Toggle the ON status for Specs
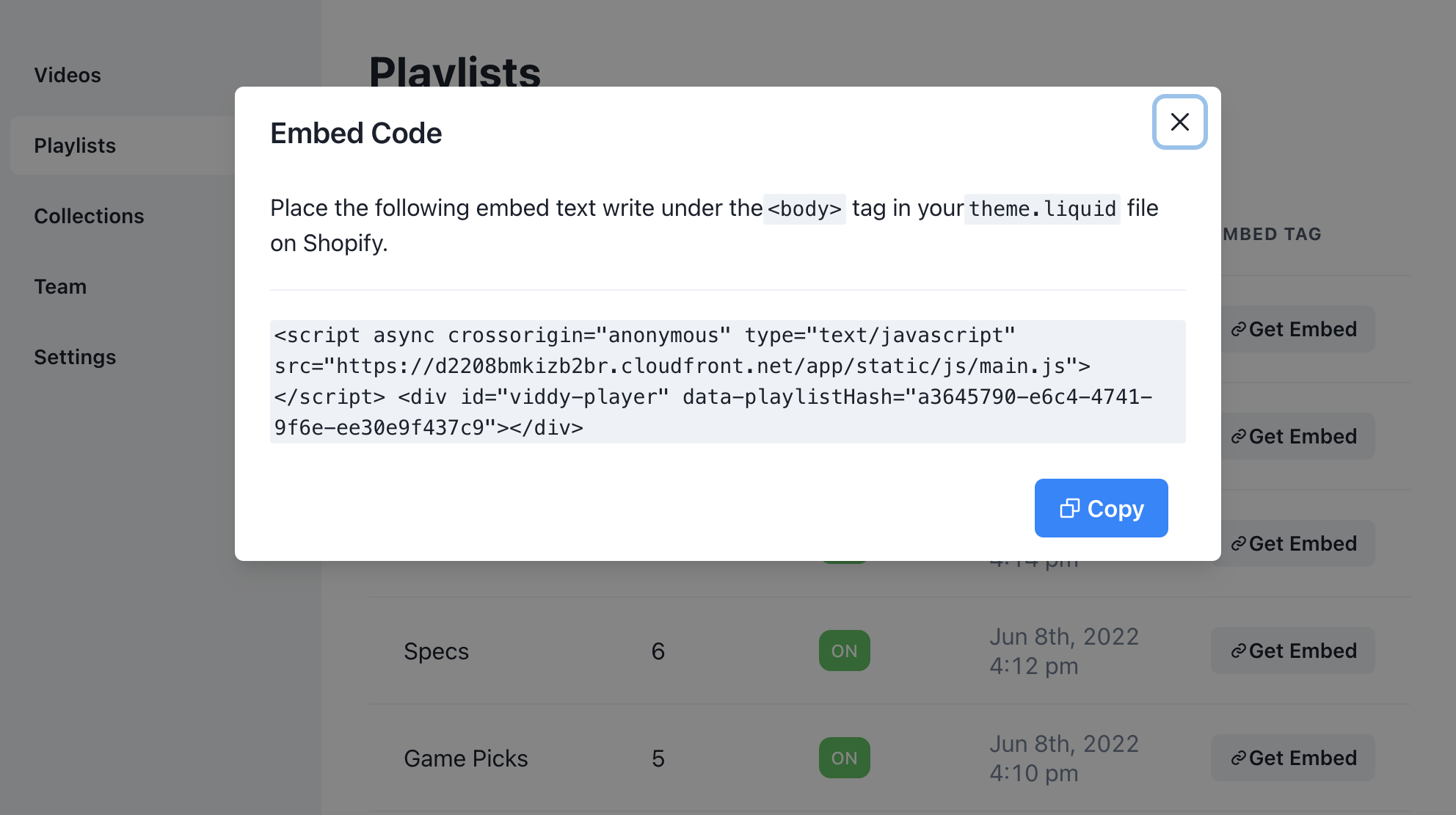This screenshot has width=1456, height=815. point(844,651)
